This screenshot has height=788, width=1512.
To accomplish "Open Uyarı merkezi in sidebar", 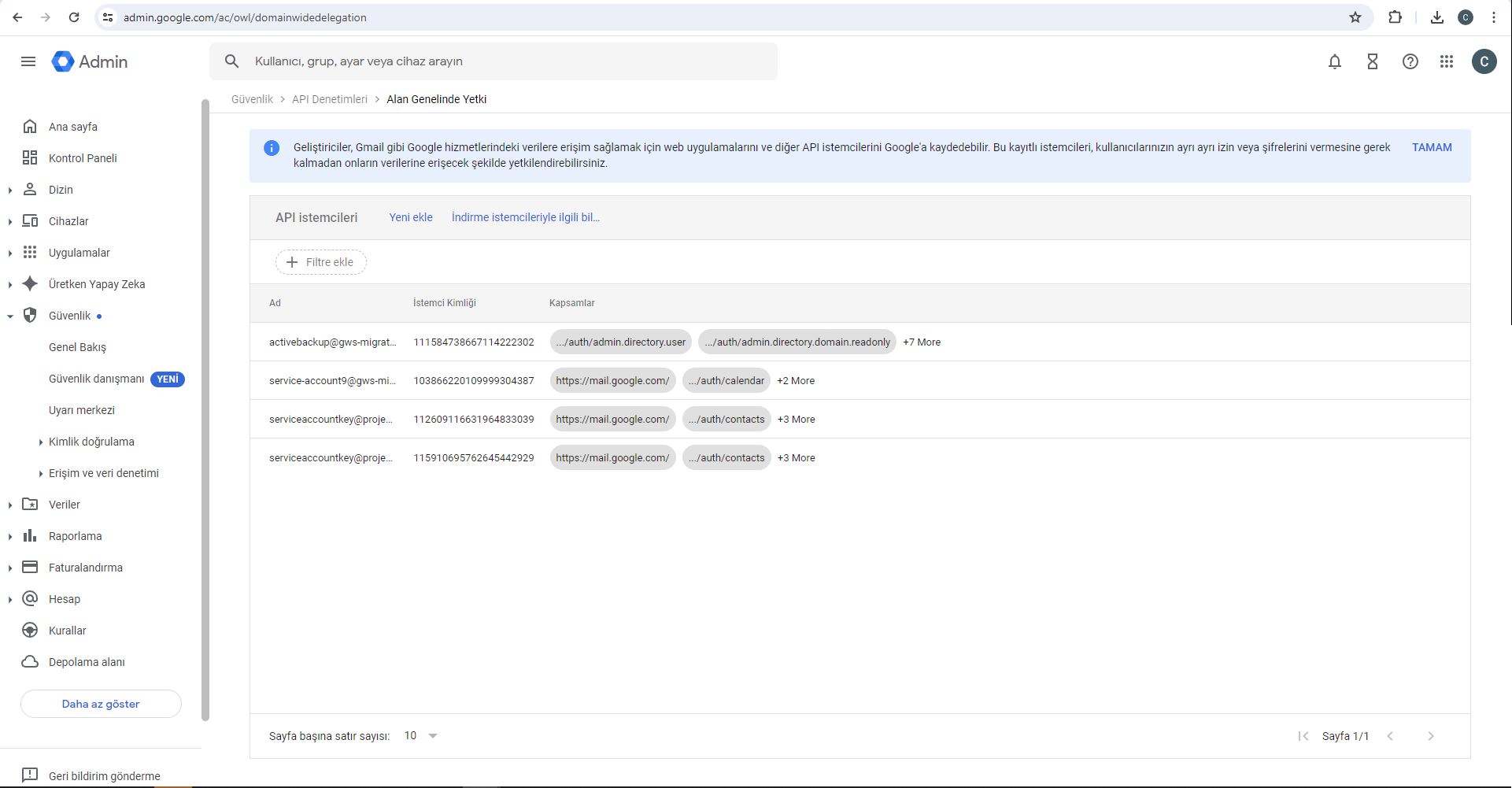I will coord(82,410).
